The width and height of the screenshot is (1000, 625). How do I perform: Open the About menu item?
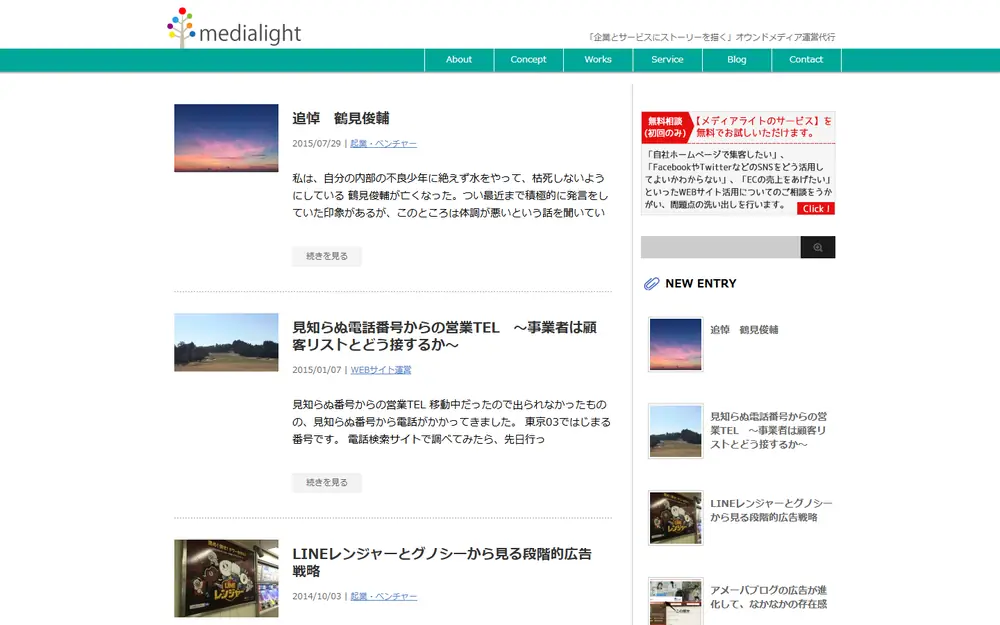click(459, 60)
